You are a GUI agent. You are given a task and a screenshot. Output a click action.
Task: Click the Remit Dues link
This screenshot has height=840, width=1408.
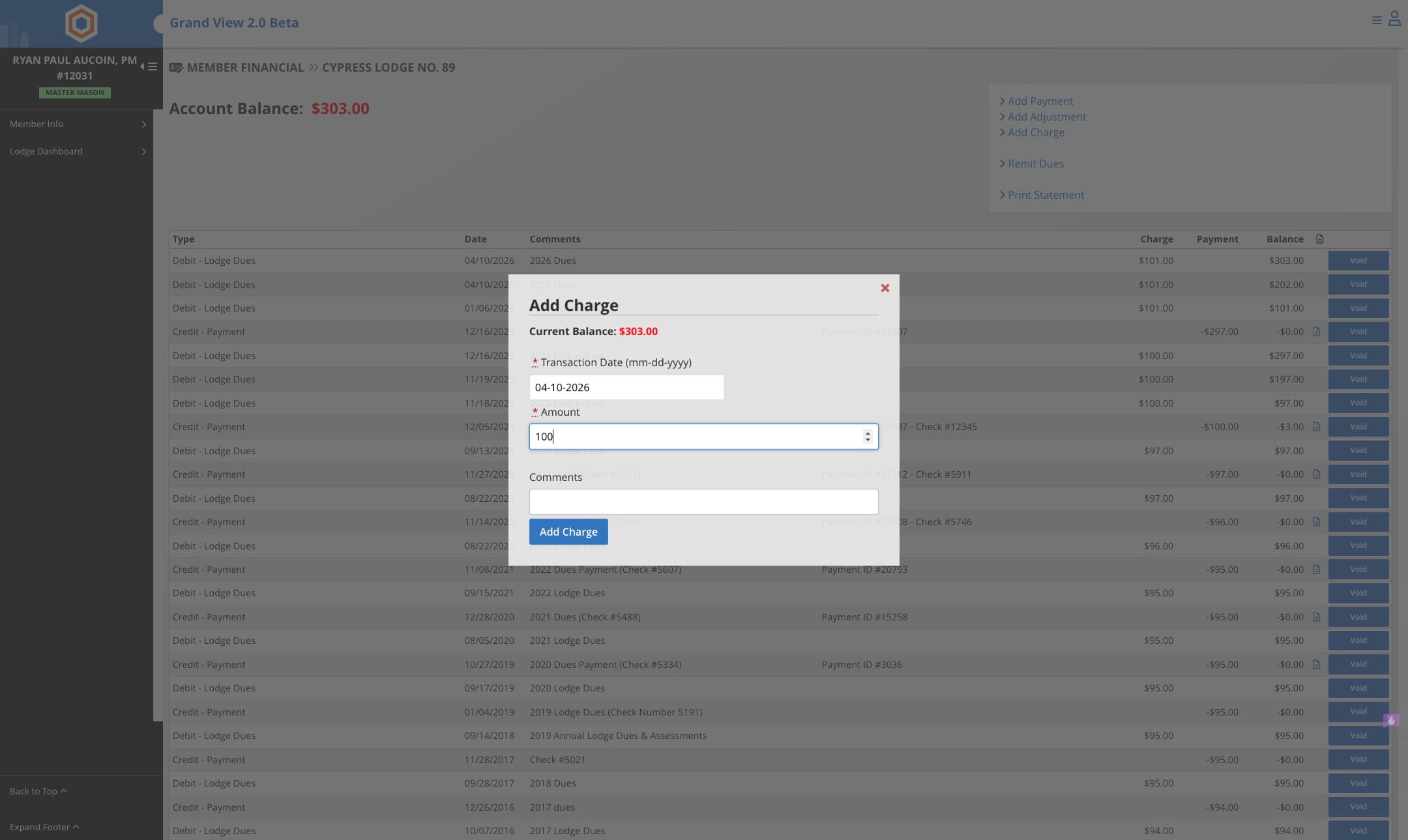pos(1035,164)
